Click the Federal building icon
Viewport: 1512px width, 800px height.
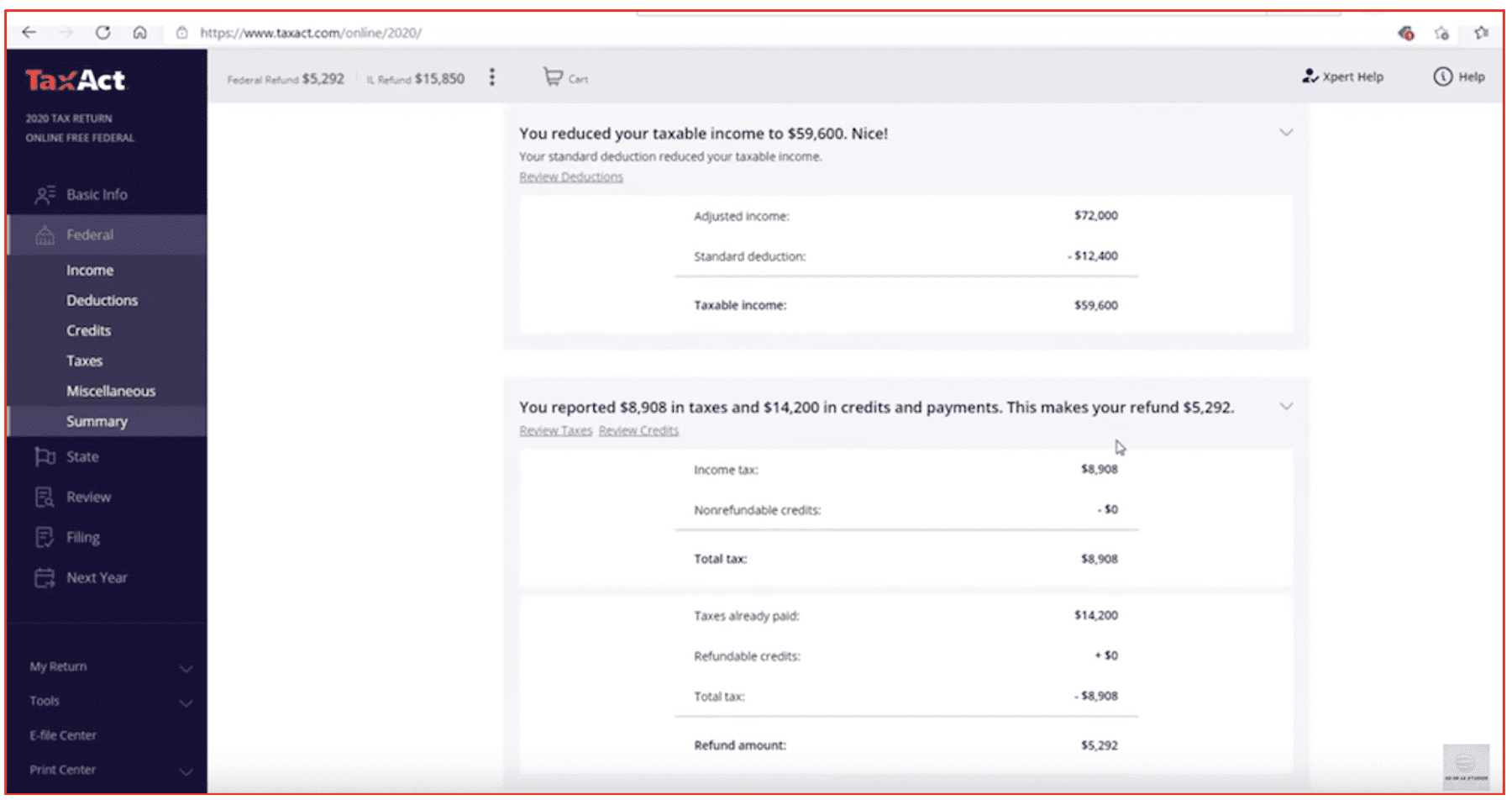tap(45, 235)
